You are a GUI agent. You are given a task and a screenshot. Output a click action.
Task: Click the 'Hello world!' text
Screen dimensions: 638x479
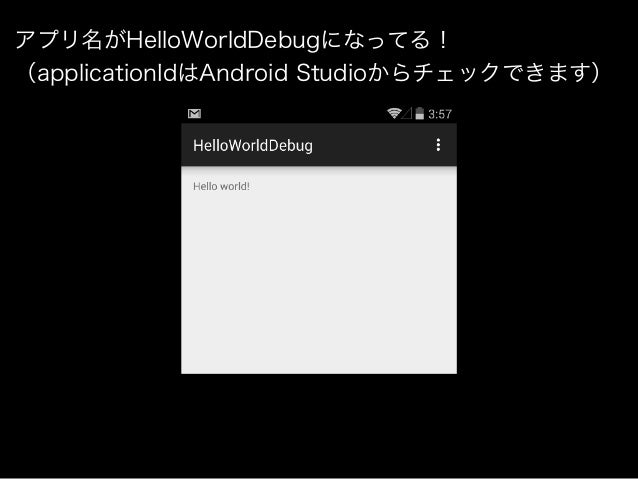[221, 186]
